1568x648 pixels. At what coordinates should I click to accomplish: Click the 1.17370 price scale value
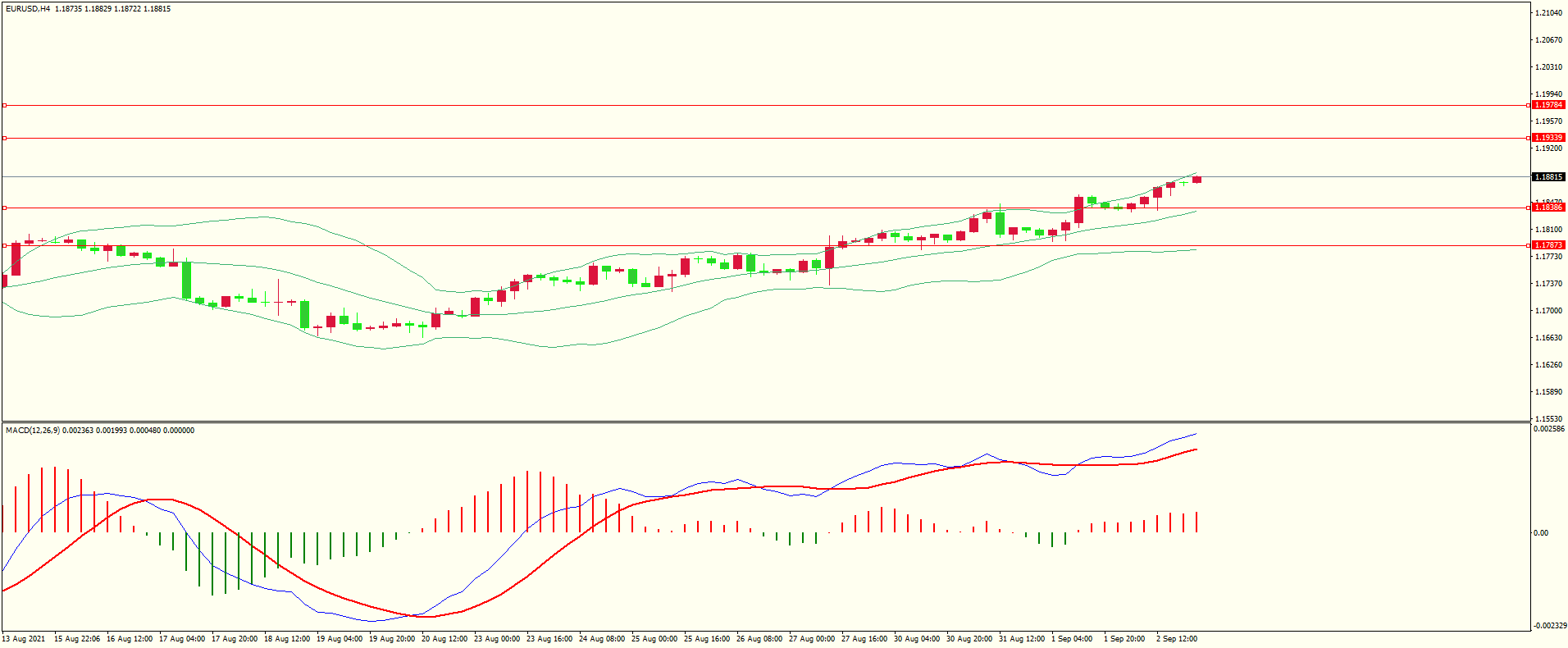pos(1548,284)
